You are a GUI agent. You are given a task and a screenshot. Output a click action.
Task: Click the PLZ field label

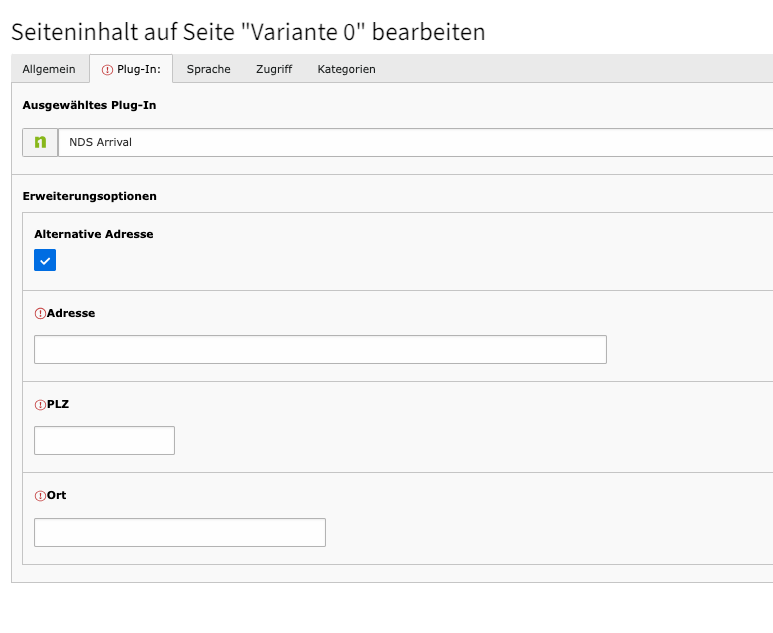pos(58,404)
